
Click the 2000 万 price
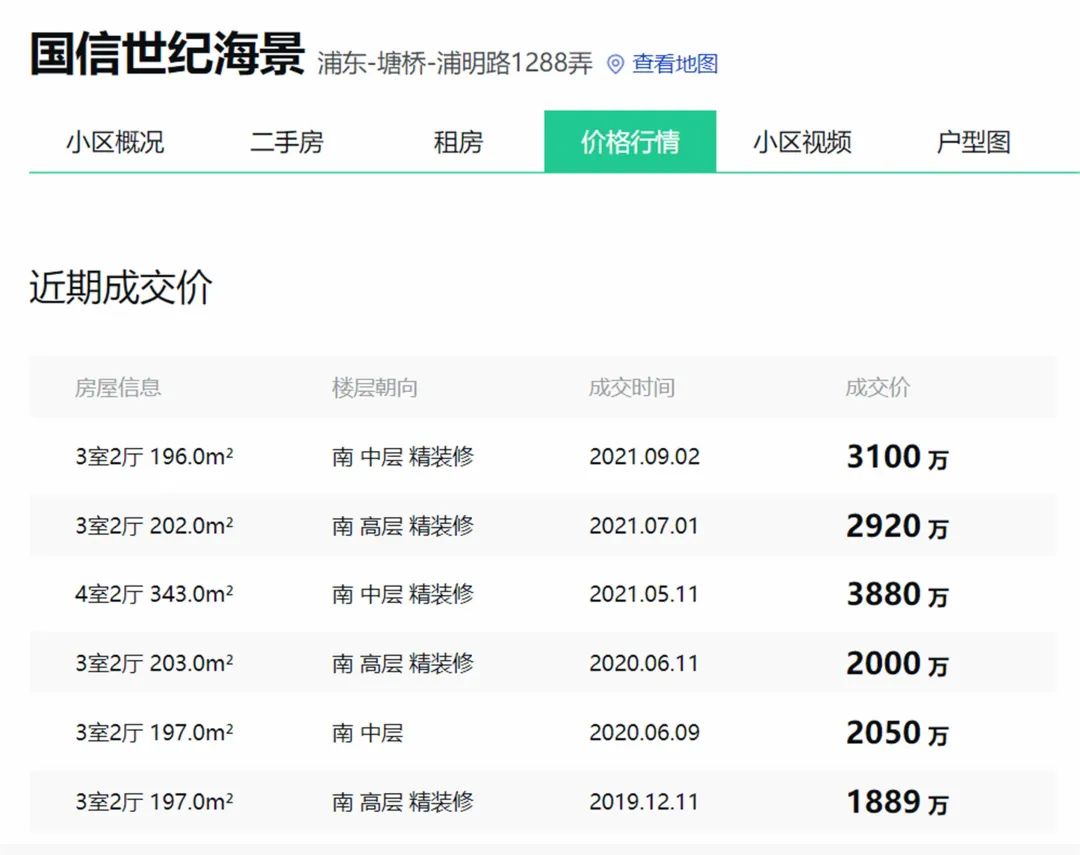pyautogui.click(x=897, y=663)
